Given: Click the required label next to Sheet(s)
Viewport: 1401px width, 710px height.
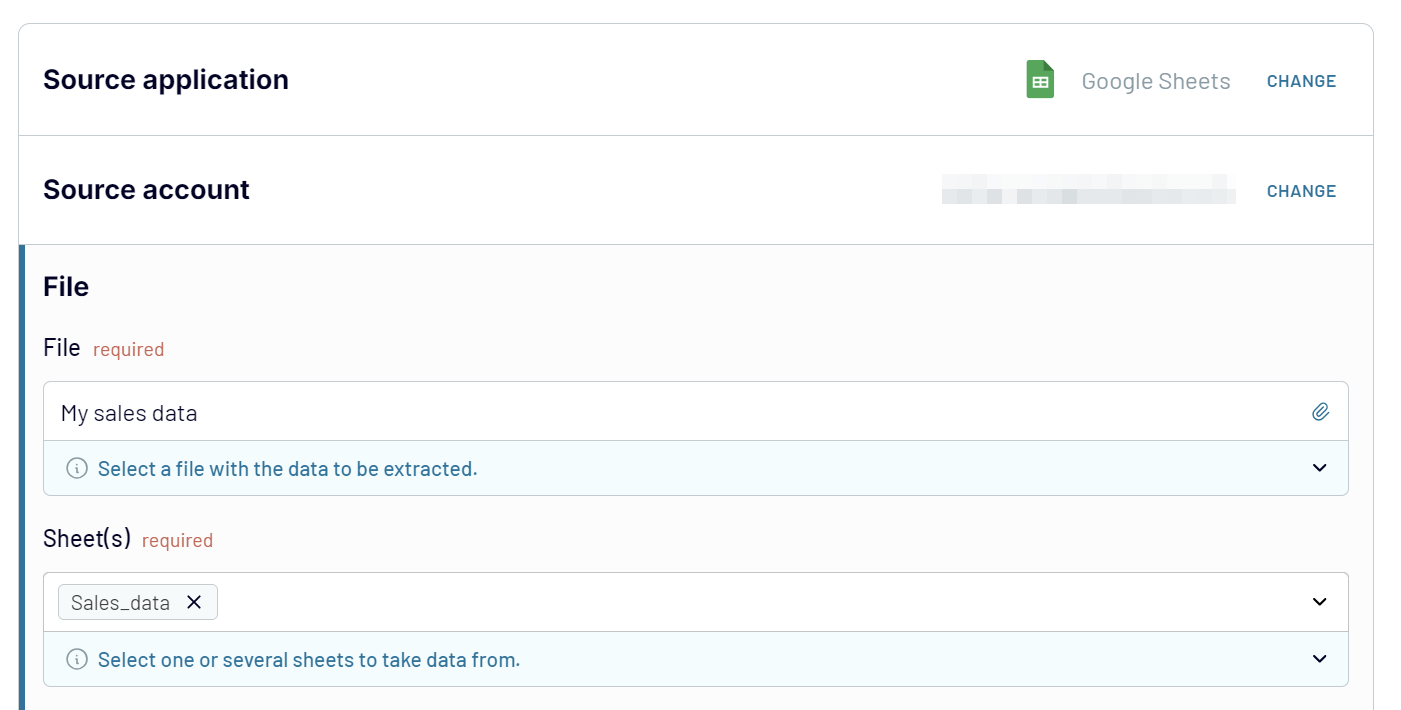Looking at the screenshot, I should (x=177, y=540).
